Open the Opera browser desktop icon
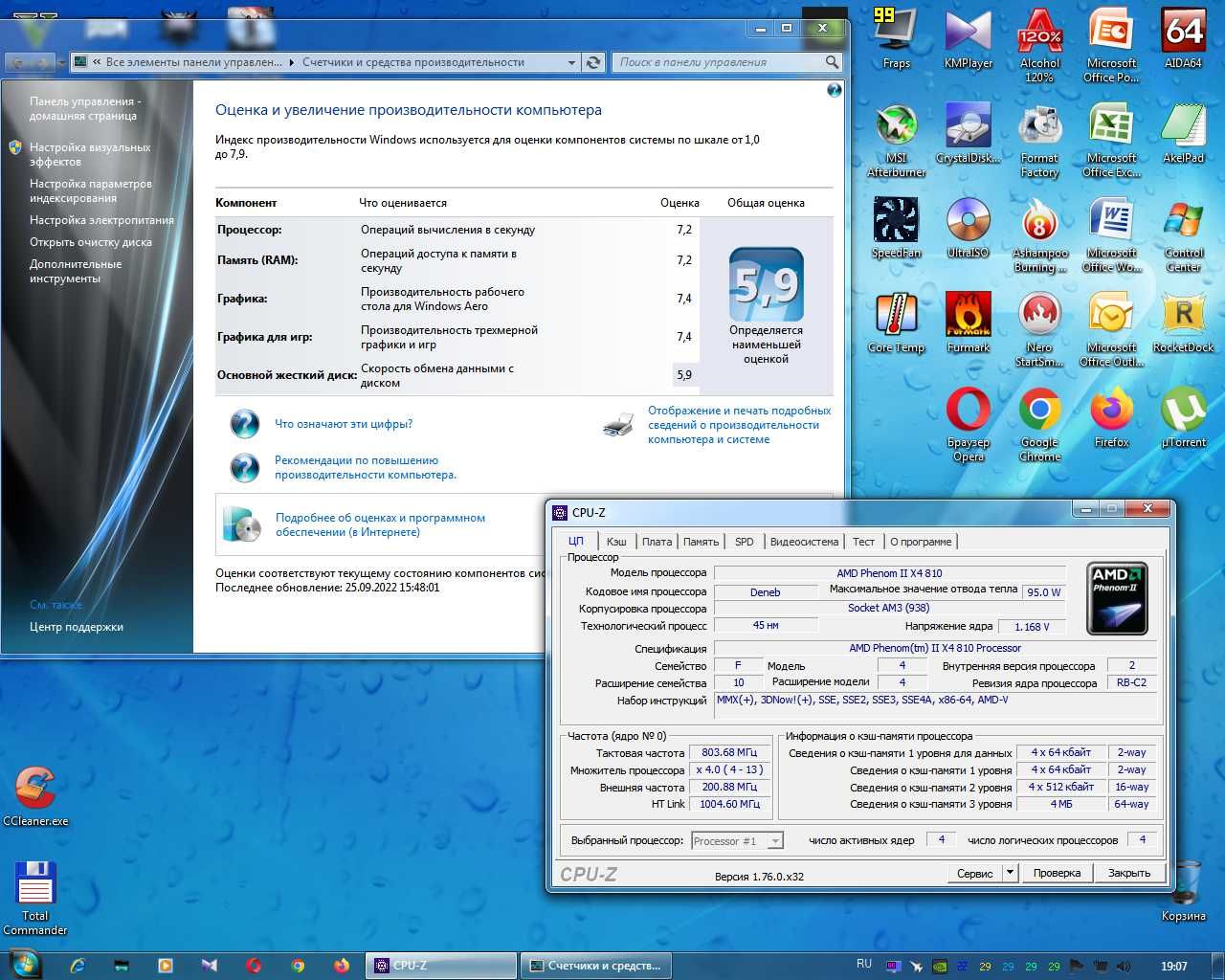 [x=968, y=424]
